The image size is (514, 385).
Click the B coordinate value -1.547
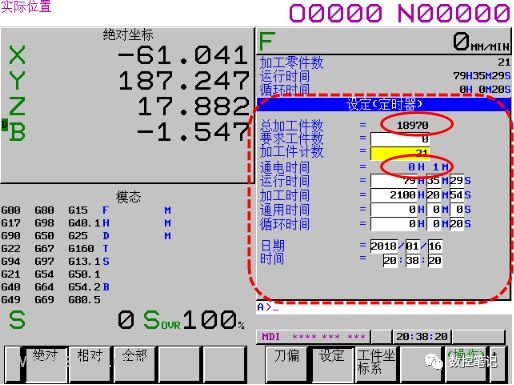tap(193, 132)
